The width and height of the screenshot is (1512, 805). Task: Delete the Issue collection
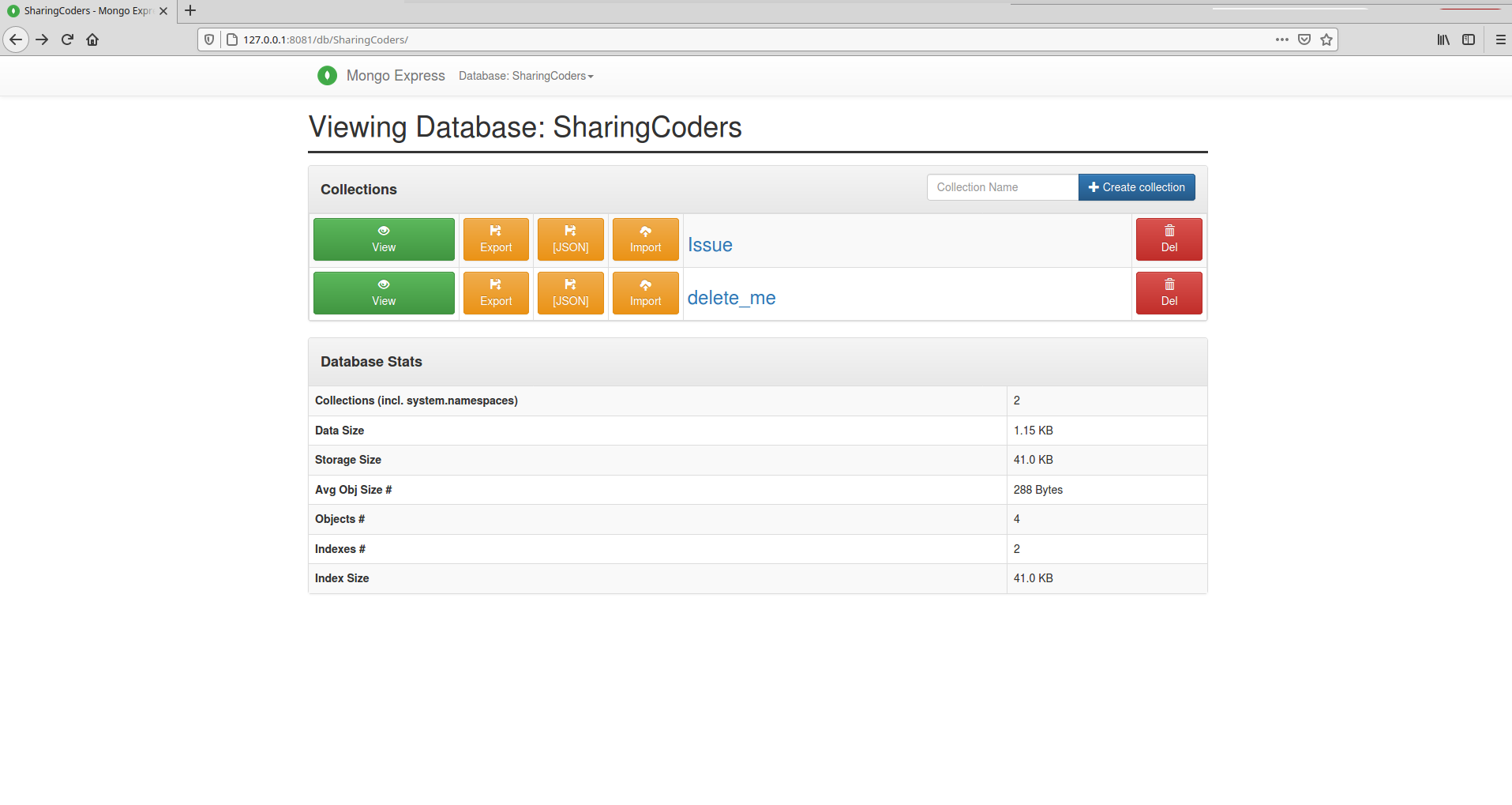click(x=1169, y=239)
